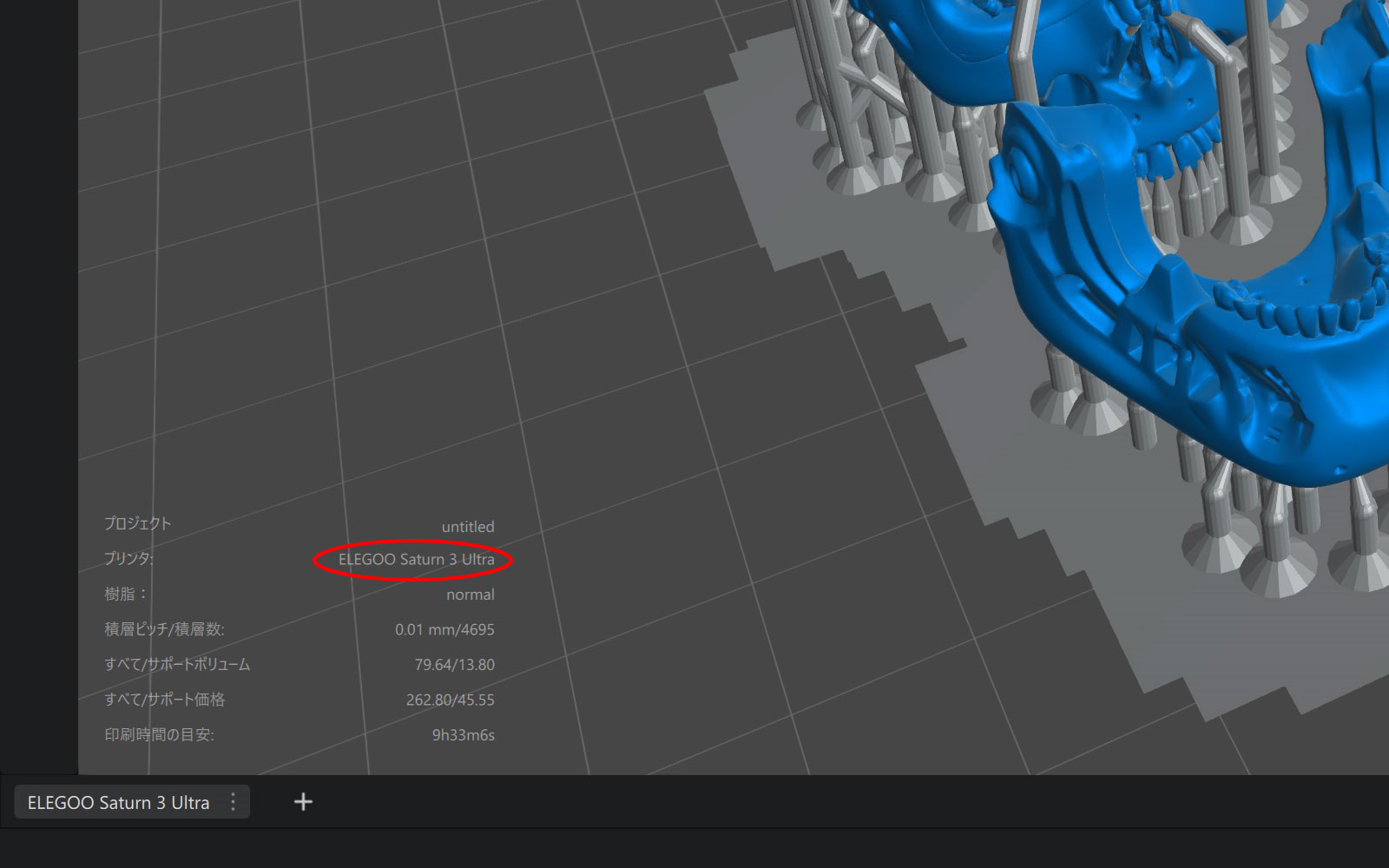Viewport: 1389px width, 868px height.
Task: Select the volume value '79.64/13.80'
Action: tap(454, 665)
